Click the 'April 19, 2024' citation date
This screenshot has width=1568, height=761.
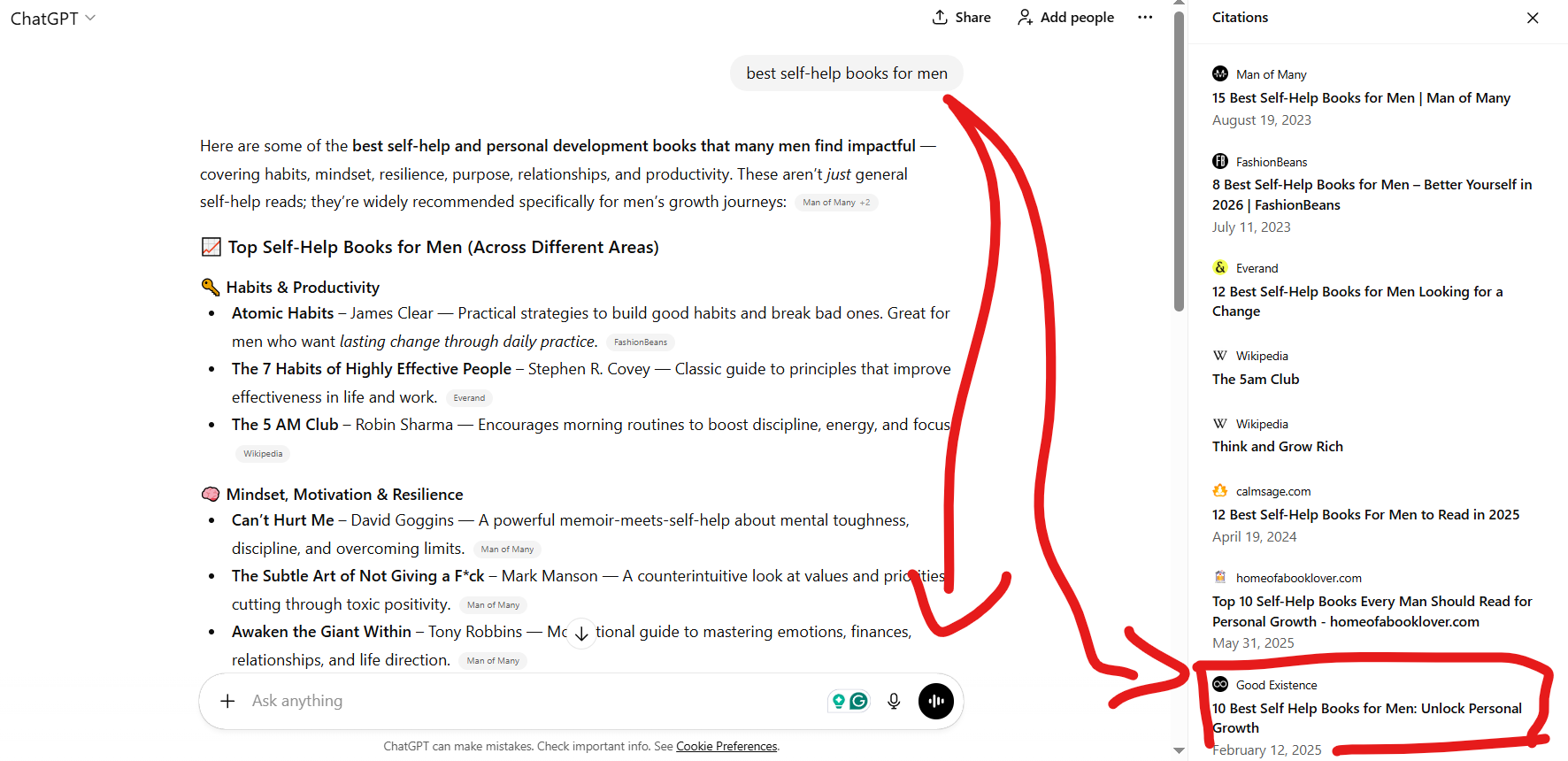(1255, 537)
